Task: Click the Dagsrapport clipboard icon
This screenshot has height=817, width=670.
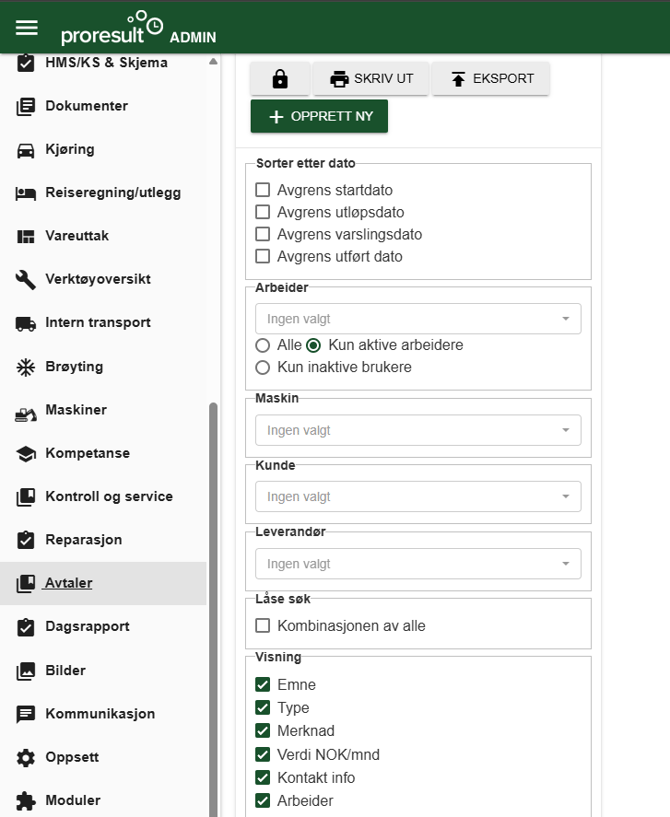Action: (x=26, y=627)
